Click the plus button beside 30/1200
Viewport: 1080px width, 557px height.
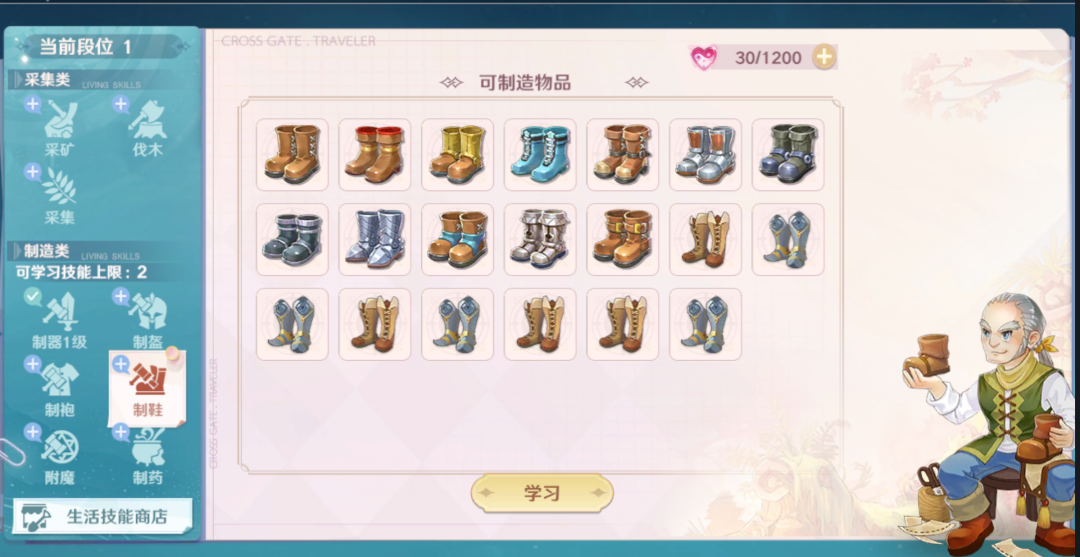pos(824,57)
